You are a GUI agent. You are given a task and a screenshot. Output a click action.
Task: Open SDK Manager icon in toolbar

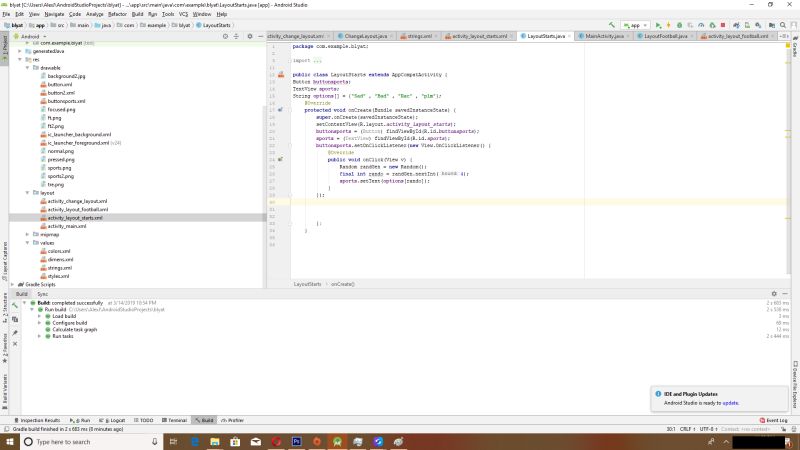[x=758, y=25]
